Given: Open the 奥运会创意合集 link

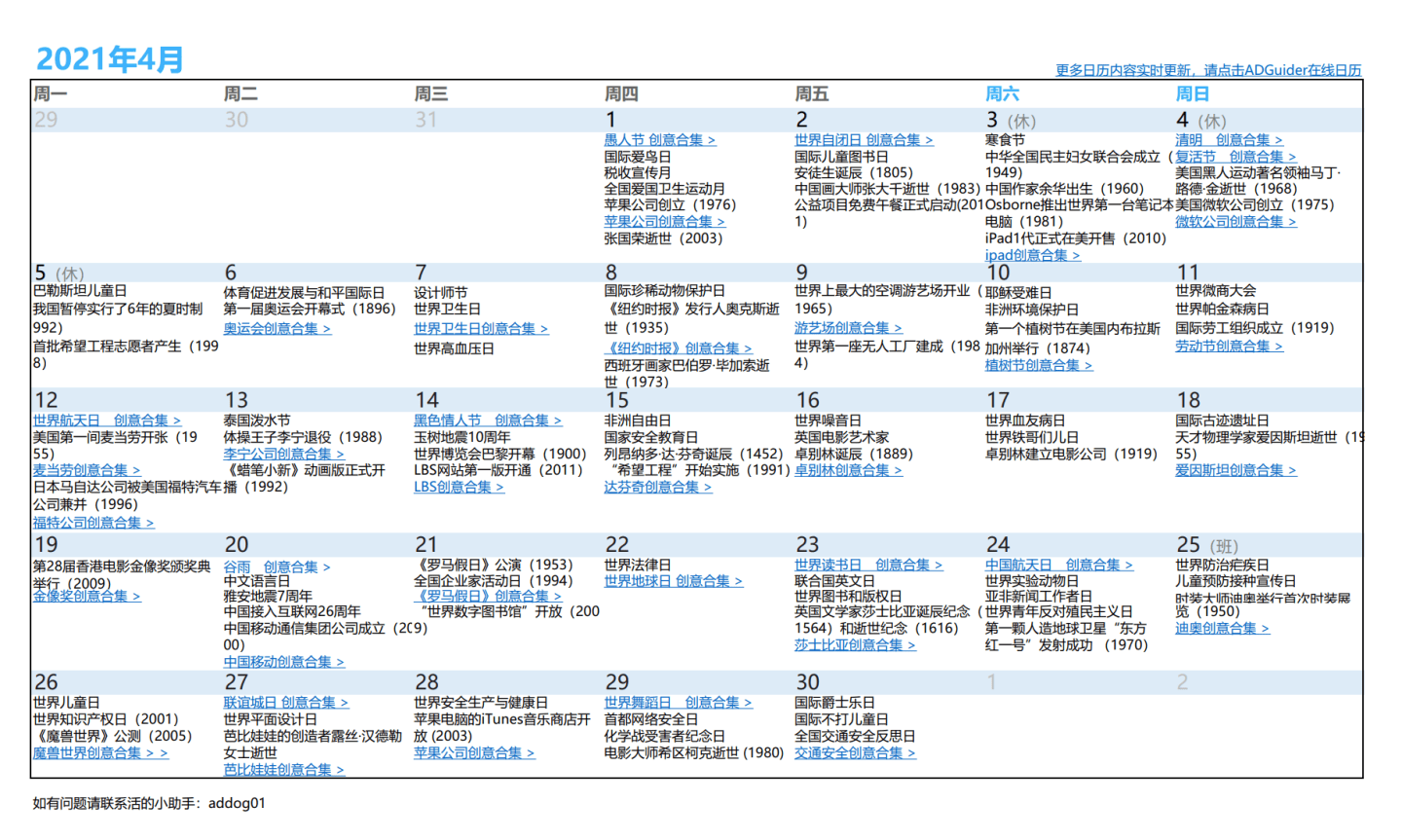Looking at the screenshot, I should [277, 329].
